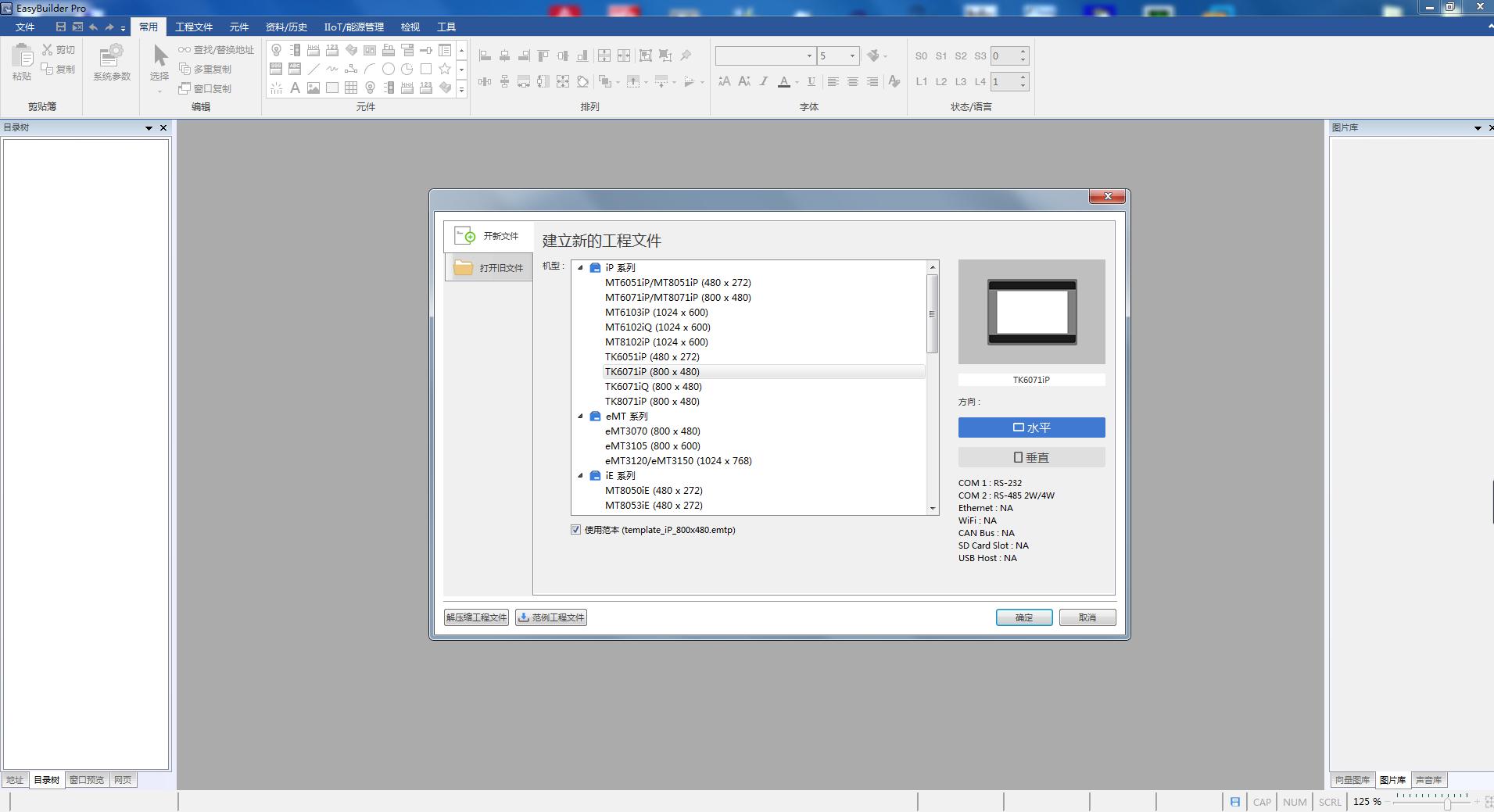Open the font color dropdown arrow
Viewport: 1494px width, 812px height.
pyautogui.click(x=797, y=81)
